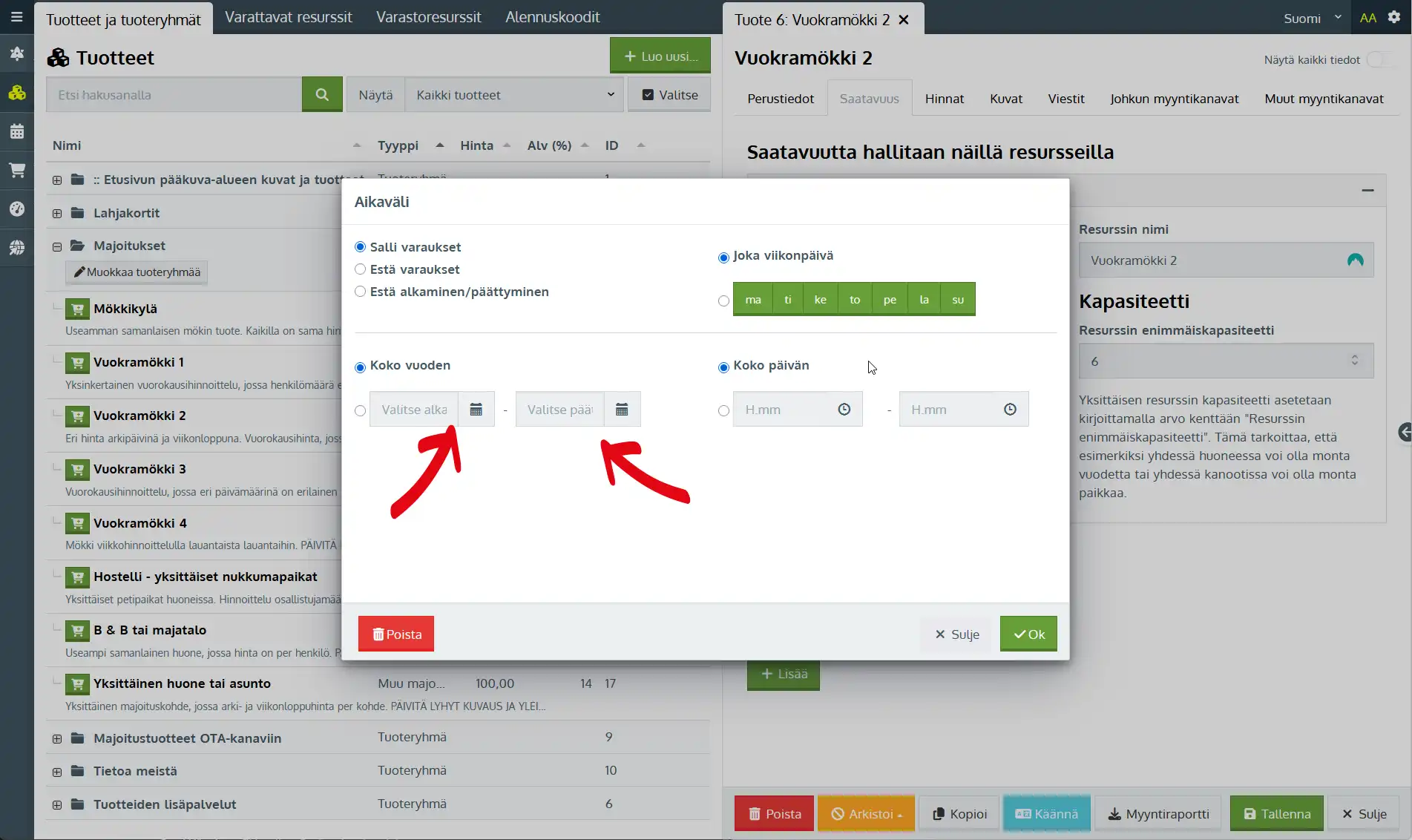This screenshot has height=840, width=1412.
Task: Open the calendar sidebar icon
Action: 16,131
